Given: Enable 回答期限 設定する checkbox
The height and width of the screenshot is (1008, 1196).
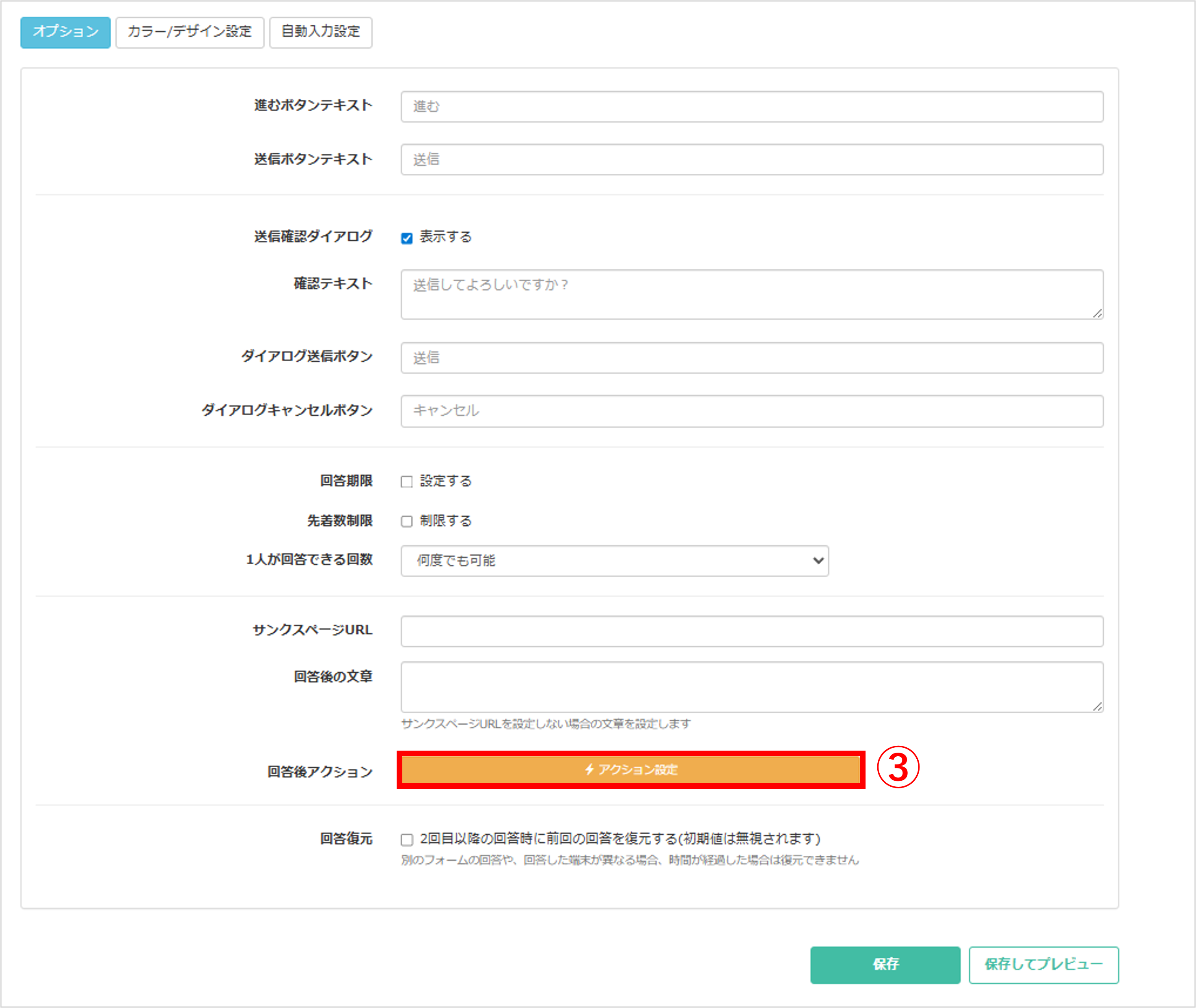Looking at the screenshot, I should [x=407, y=482].
